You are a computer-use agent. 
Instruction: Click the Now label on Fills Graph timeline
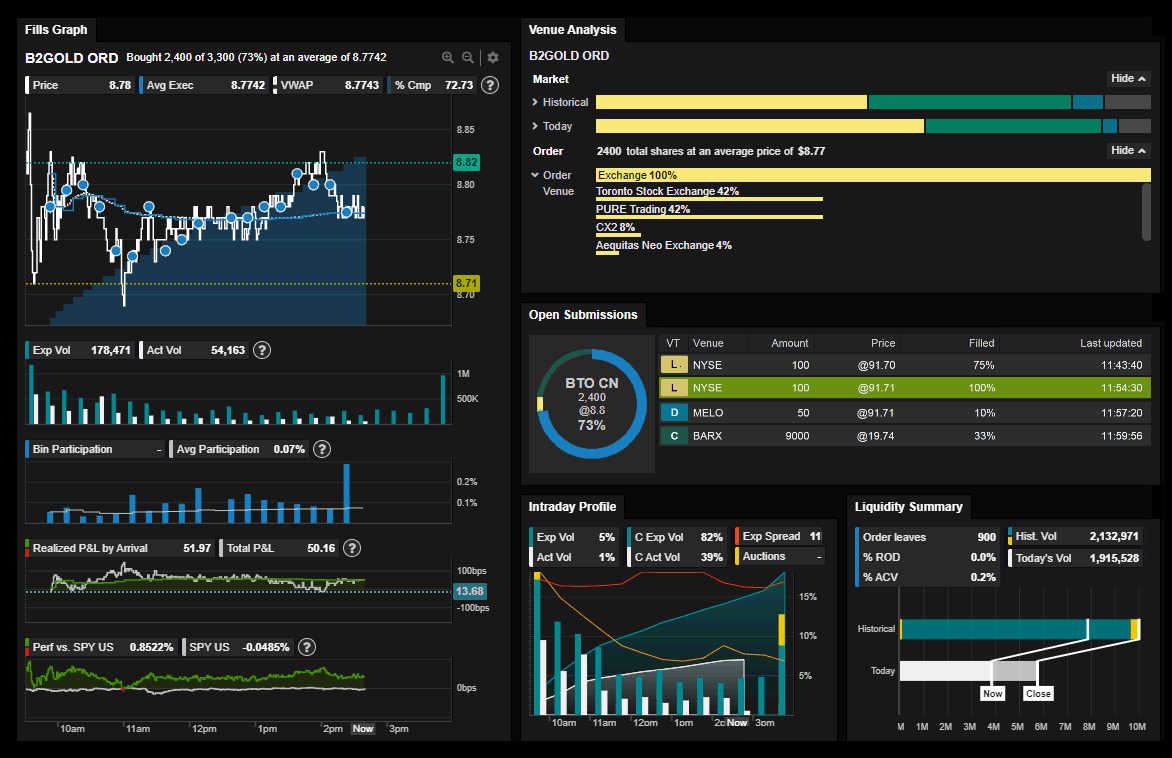point(363,729)
